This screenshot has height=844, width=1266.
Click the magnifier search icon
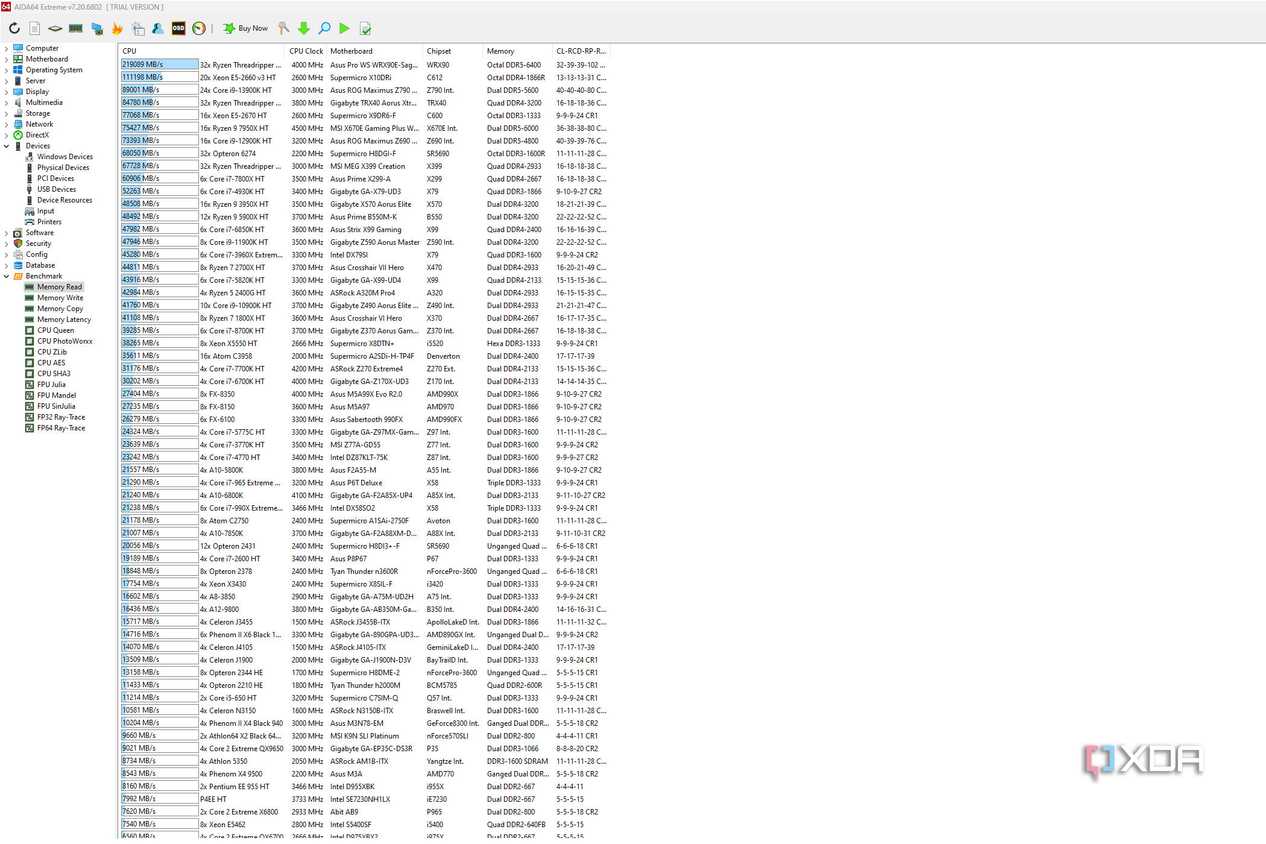[324, 28]
